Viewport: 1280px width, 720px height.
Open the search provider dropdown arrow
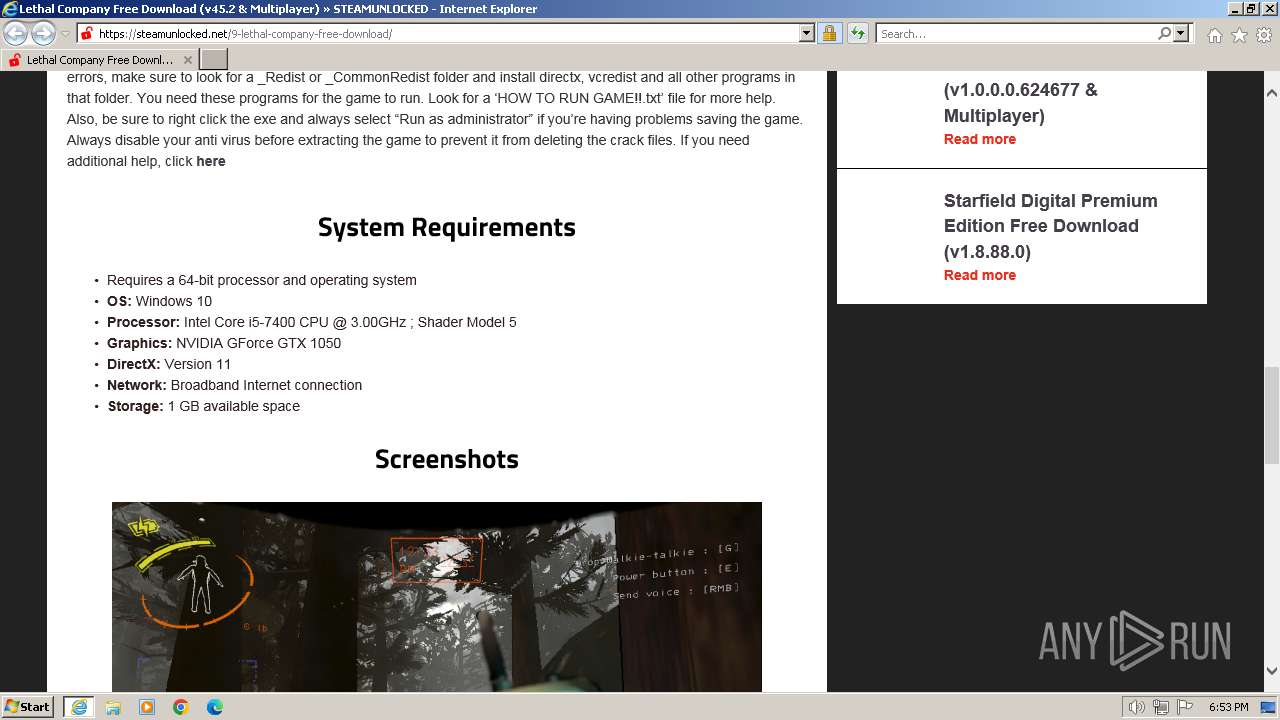[x=1181, y=33]
